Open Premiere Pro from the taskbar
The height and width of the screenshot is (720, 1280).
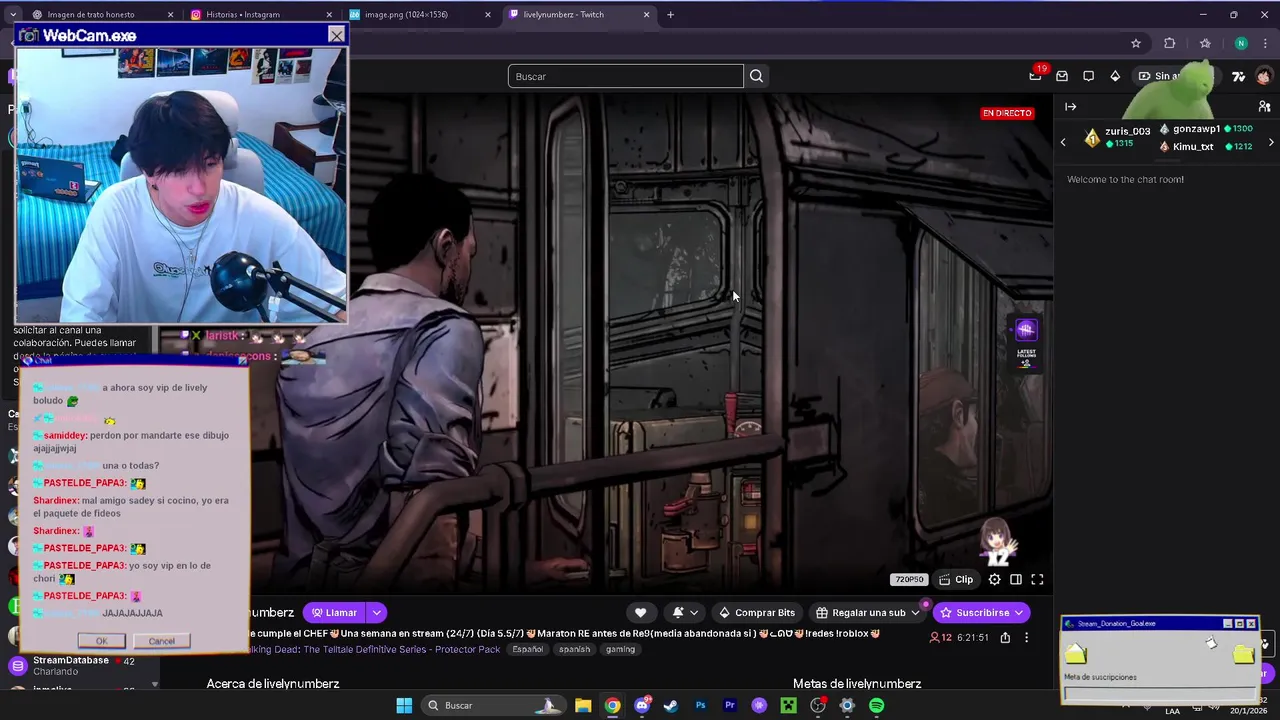730,705
